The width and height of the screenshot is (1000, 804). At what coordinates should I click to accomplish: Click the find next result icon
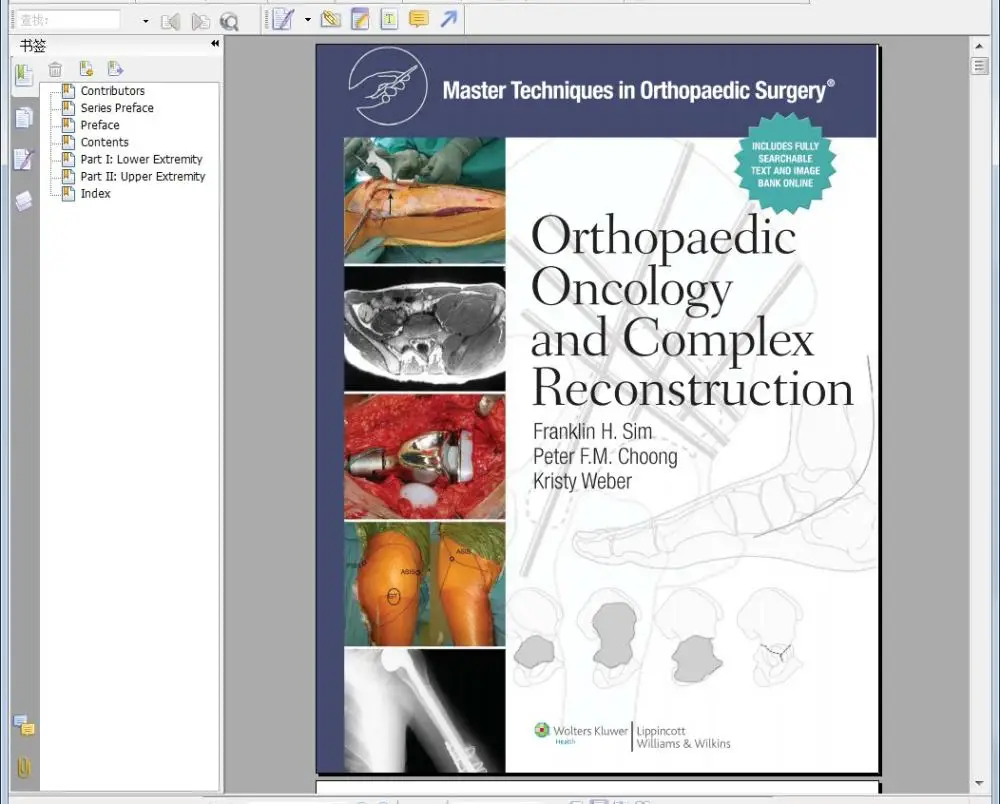(200, 22)
